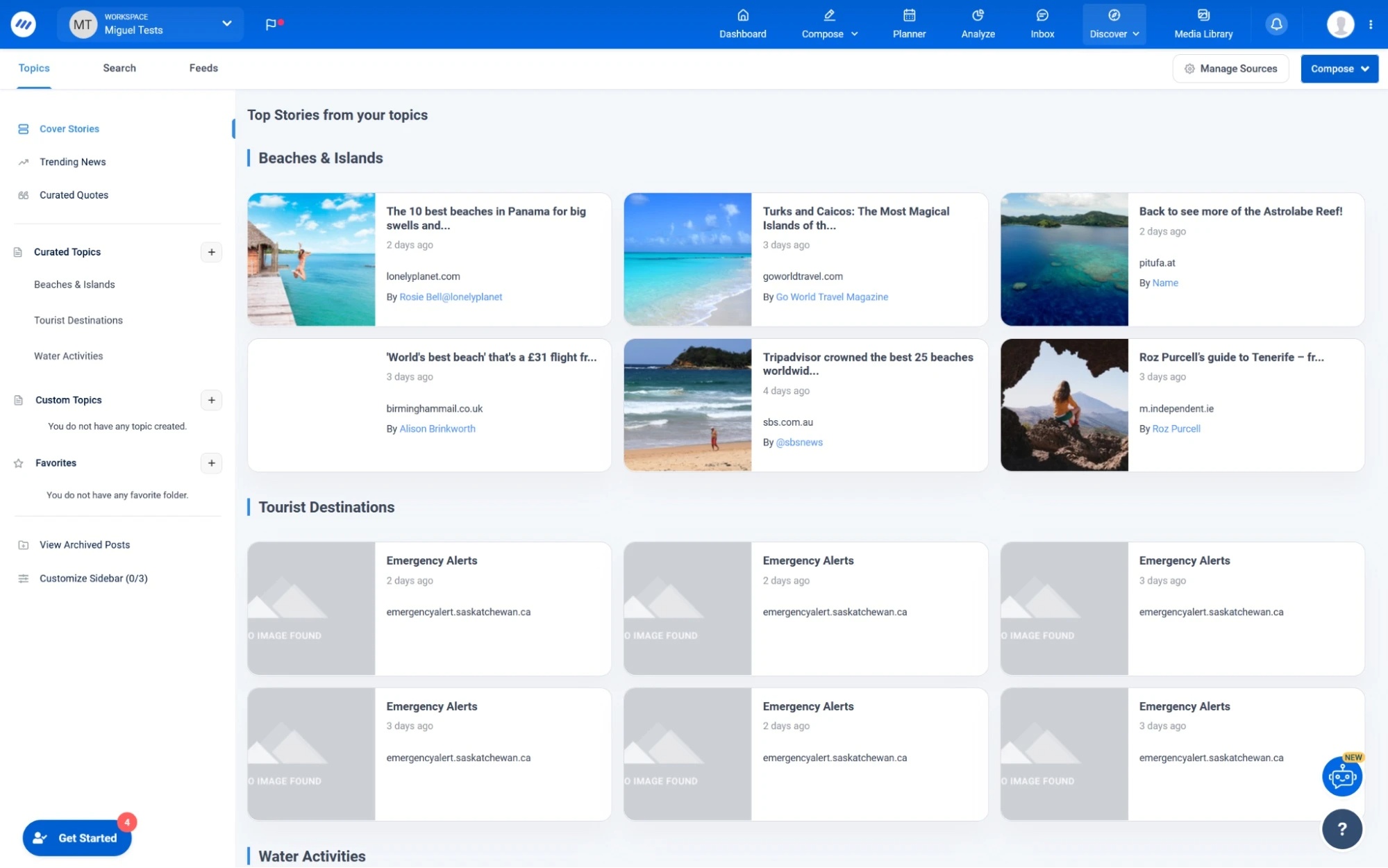Open the Planner calendar icon
The width and height of the screenshot is (1388, 868).
(x=908, y=24)
